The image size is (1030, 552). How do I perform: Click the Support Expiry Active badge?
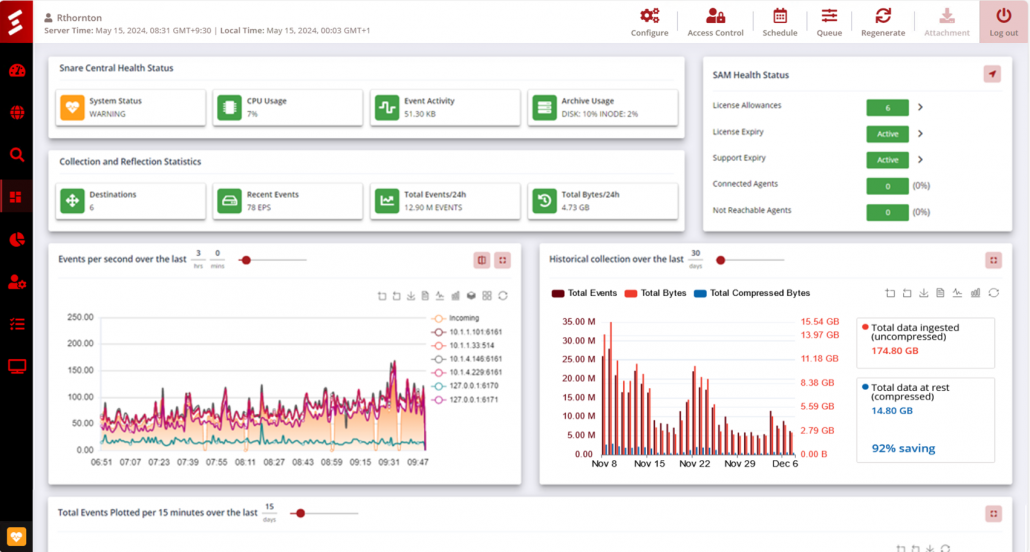[887, 160]
